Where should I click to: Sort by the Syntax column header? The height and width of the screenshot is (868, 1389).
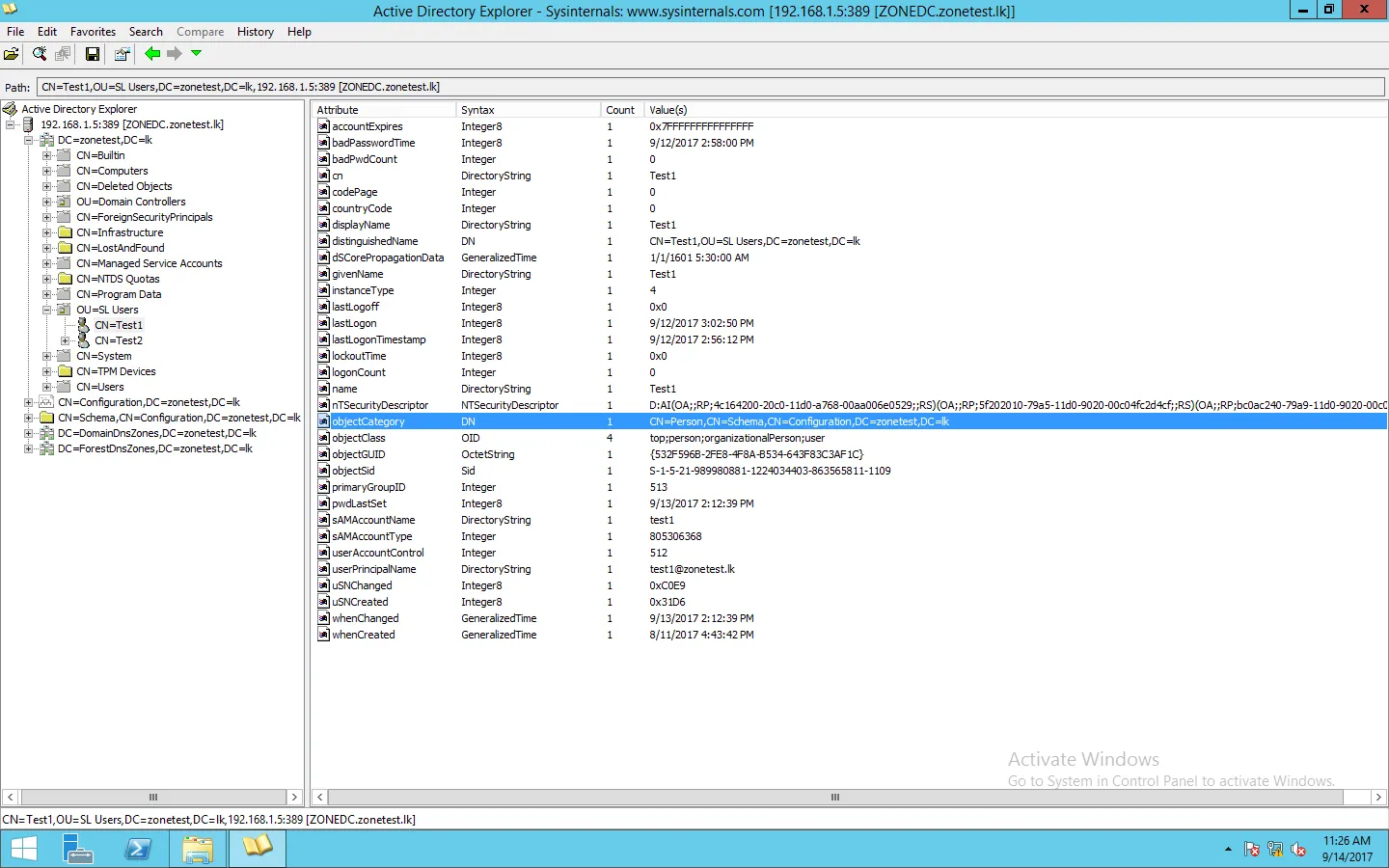528,110
